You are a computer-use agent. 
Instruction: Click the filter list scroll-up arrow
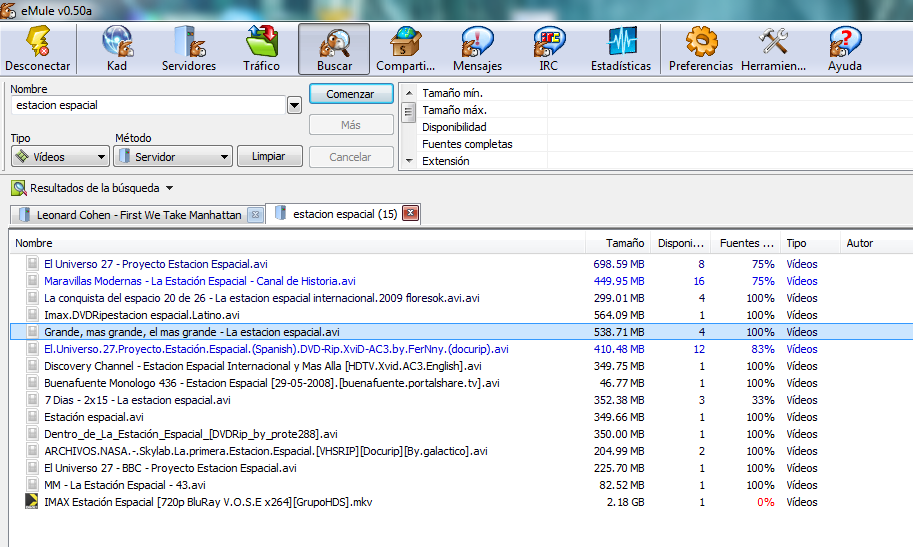[409, 93]
